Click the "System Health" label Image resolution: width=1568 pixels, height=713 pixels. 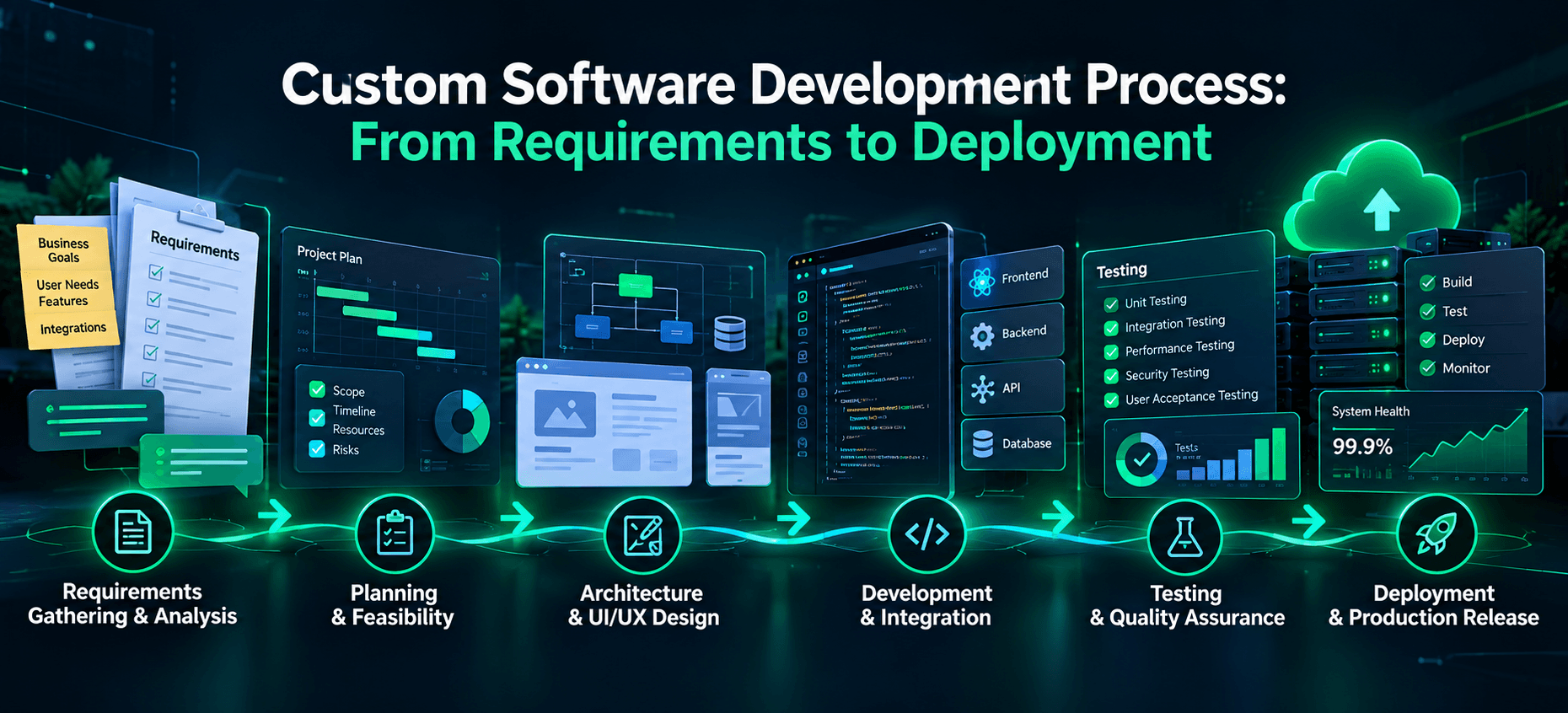(1371, 411)
